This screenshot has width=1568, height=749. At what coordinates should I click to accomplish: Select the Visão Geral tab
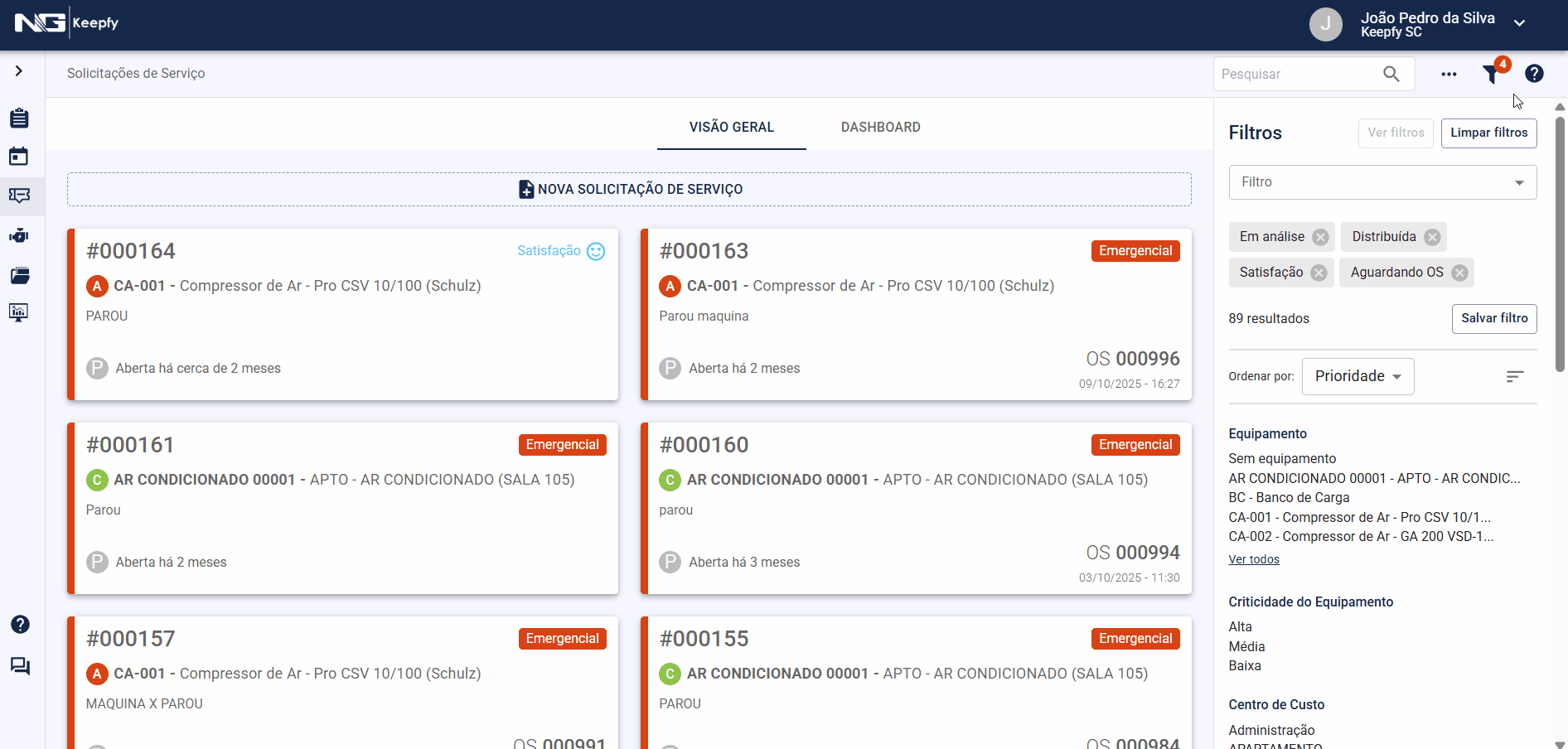731,127
